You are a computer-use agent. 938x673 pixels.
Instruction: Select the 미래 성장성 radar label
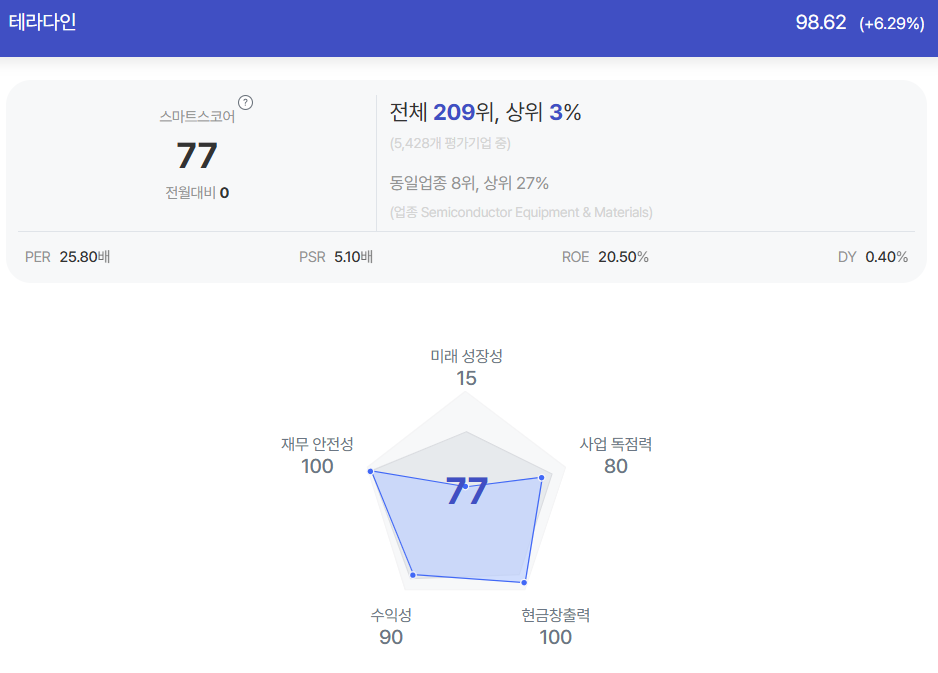[467, 356]
